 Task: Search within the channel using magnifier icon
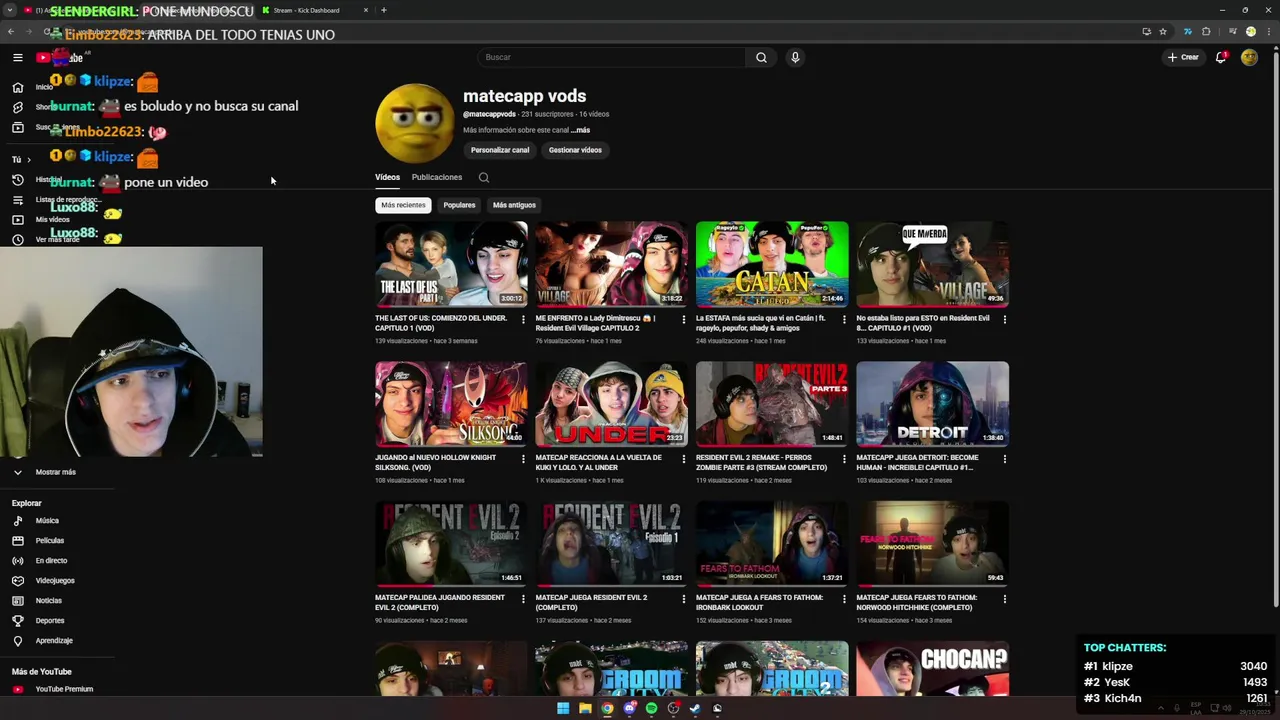pyautogui.click(x=484, y=177)
